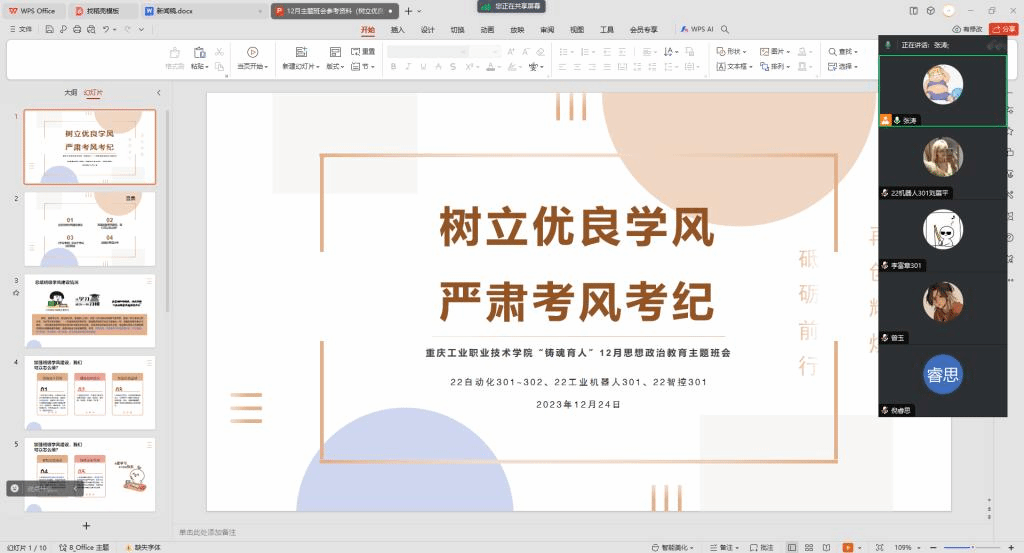
Task: Click the cloud 有修改 sync status icon
Action: (967, 29)
